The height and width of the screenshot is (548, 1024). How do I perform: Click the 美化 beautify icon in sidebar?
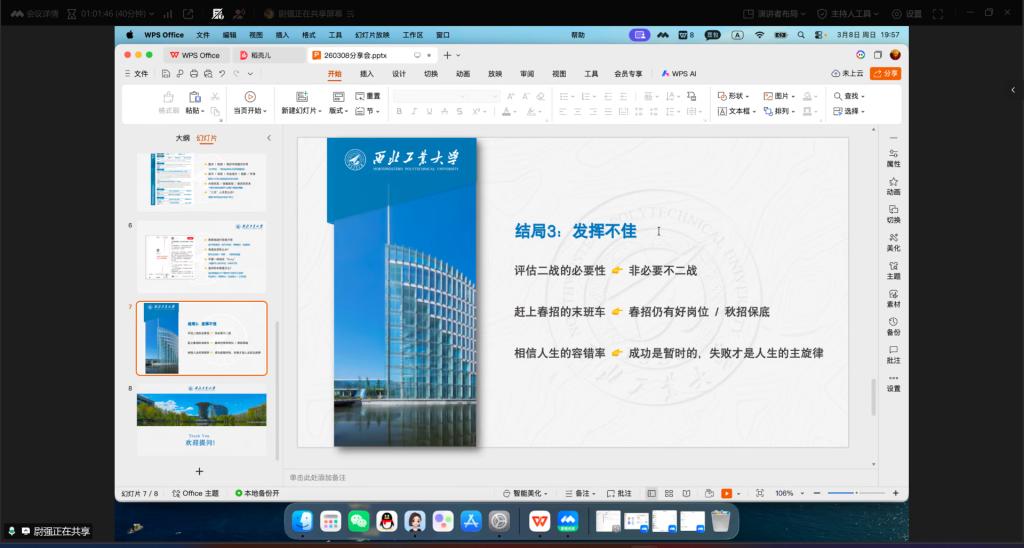coord(893,241)
